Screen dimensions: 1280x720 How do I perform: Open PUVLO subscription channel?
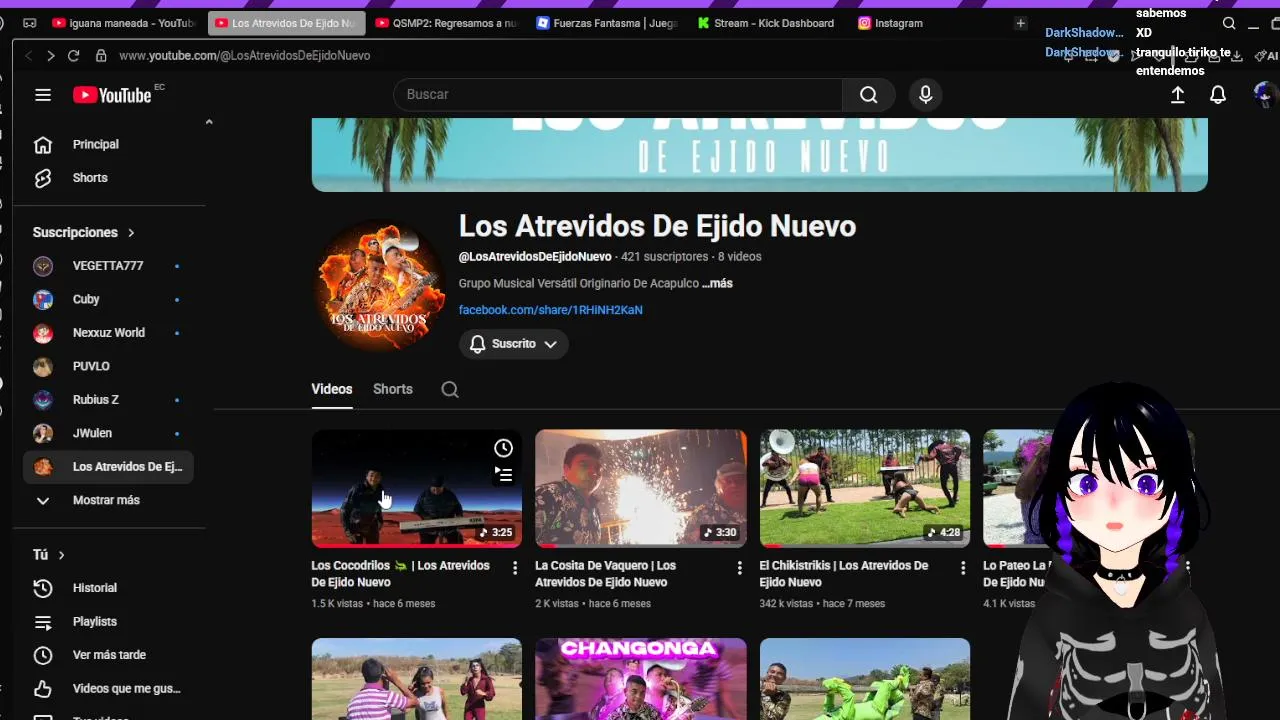click(108, 366)
